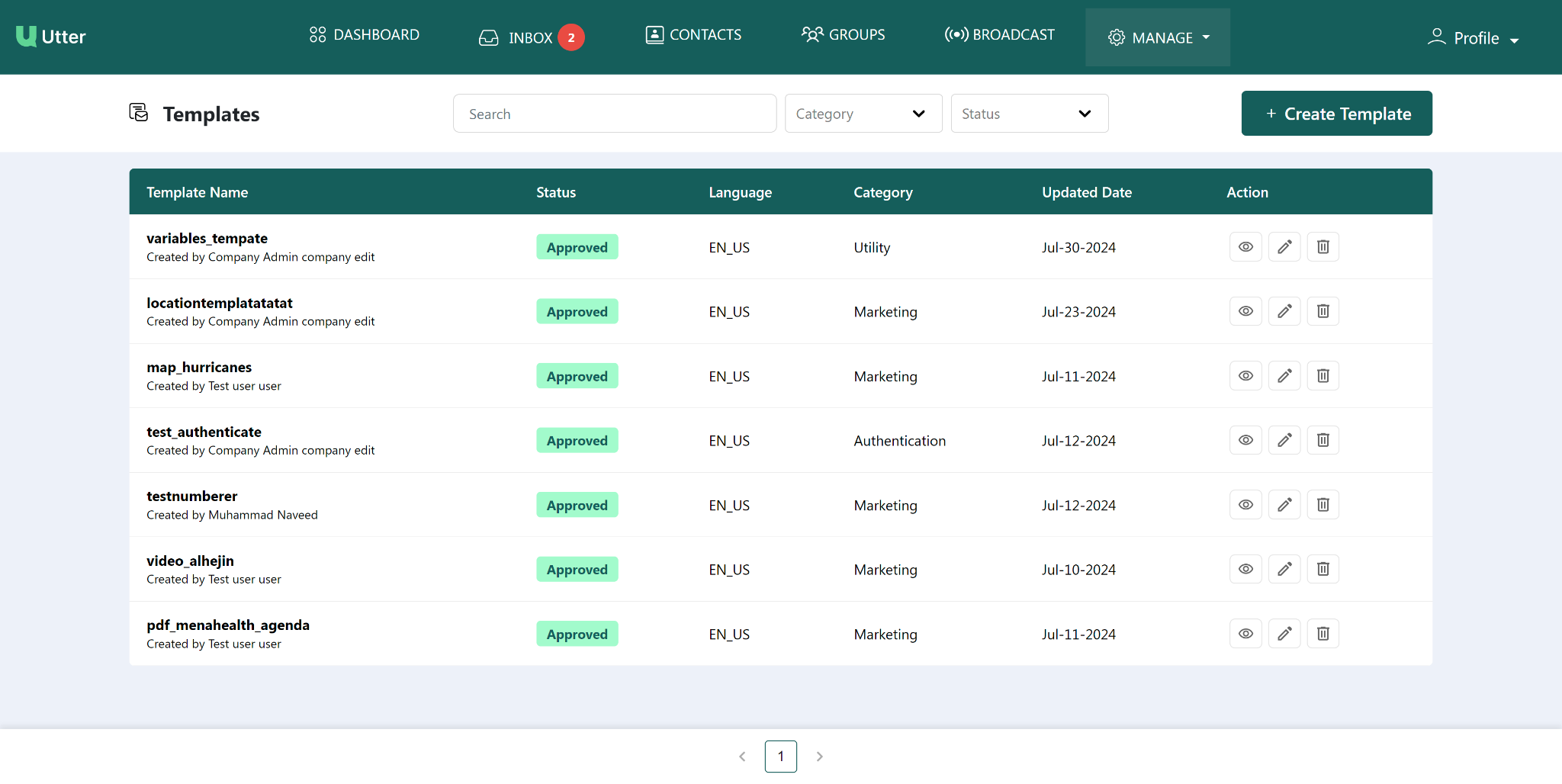Screen dimensions: 1562x784
Task: Click EN_US language cell for testnumberer
Action: click(x=729, y=505)
